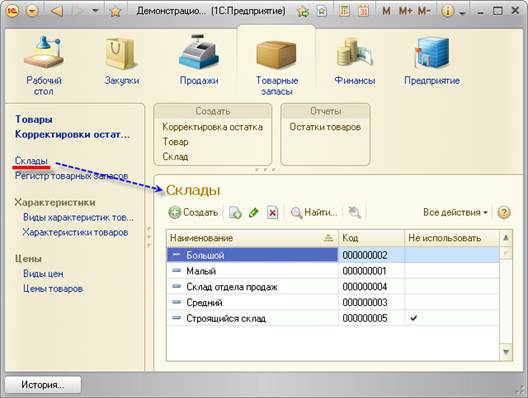Click the list scrollbar down arrow
528x398 pixels.
point(506,352)
